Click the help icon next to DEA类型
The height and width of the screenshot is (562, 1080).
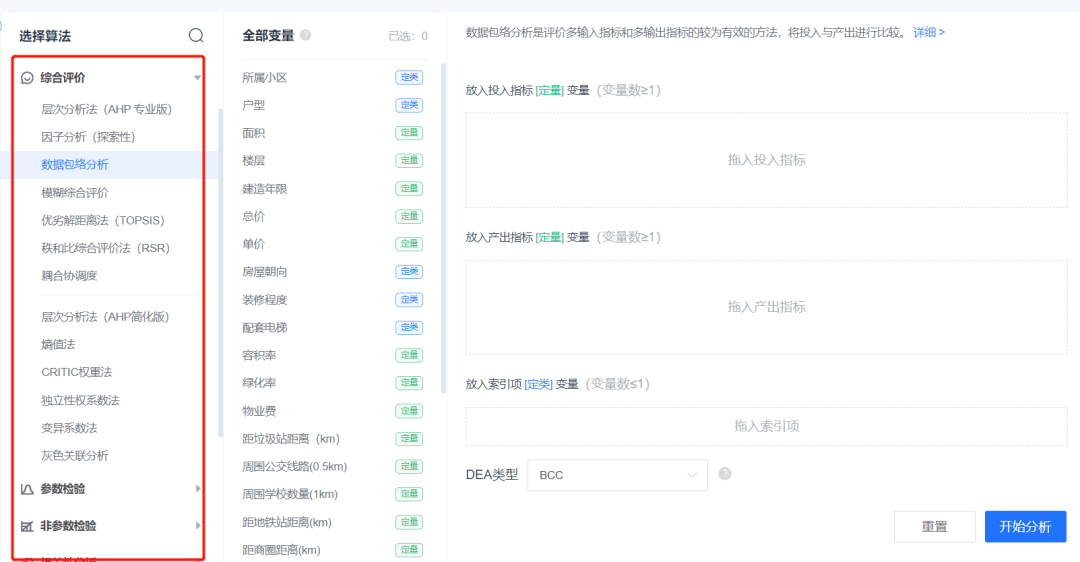(x=725, y=474)
